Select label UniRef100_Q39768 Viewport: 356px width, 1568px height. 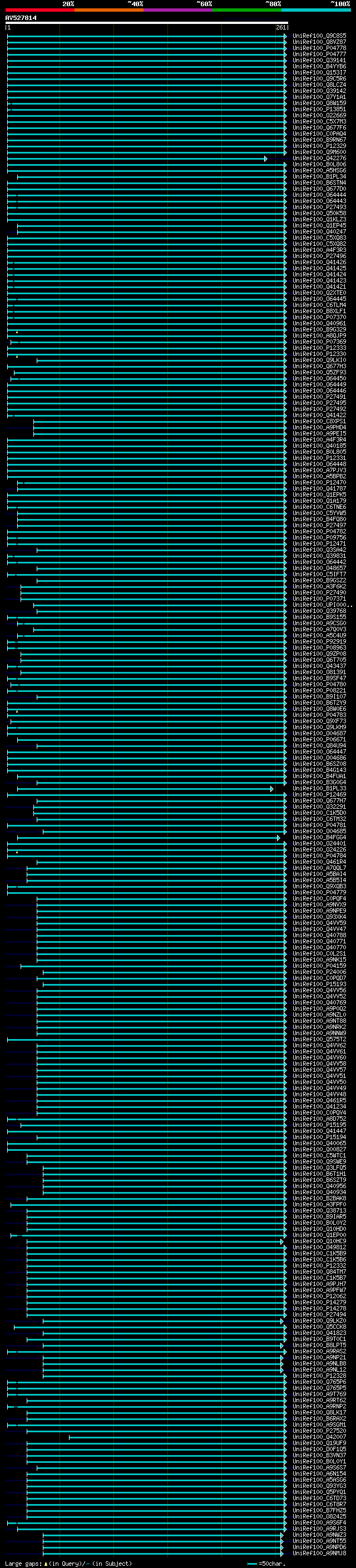click(319, 611)
